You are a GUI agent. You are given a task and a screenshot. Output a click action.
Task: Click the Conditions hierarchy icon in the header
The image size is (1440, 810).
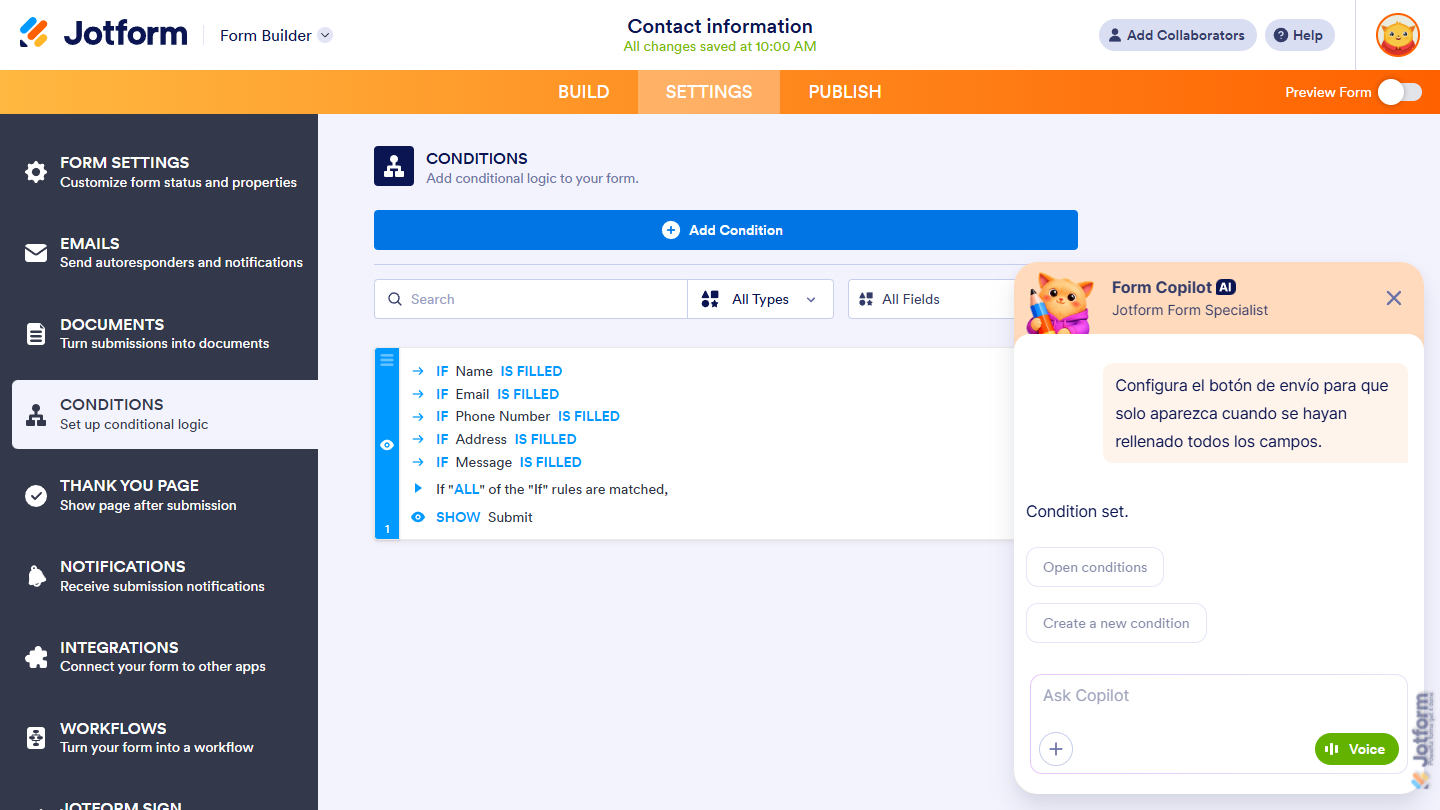(393, 165)
